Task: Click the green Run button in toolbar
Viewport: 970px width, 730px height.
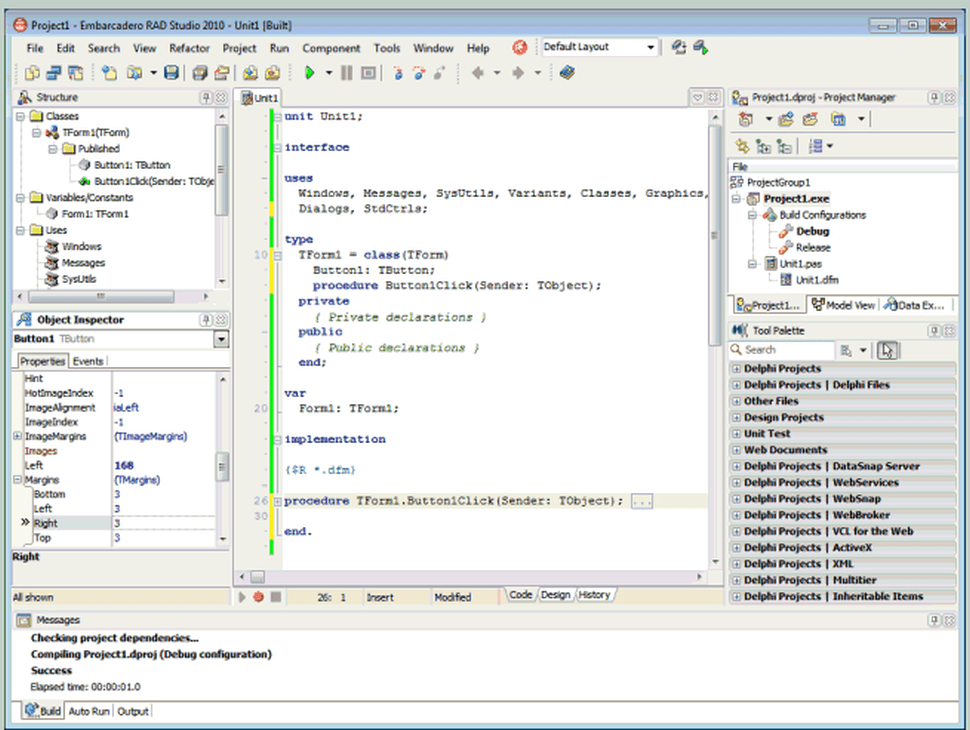Action: click(x=310, y=73)
